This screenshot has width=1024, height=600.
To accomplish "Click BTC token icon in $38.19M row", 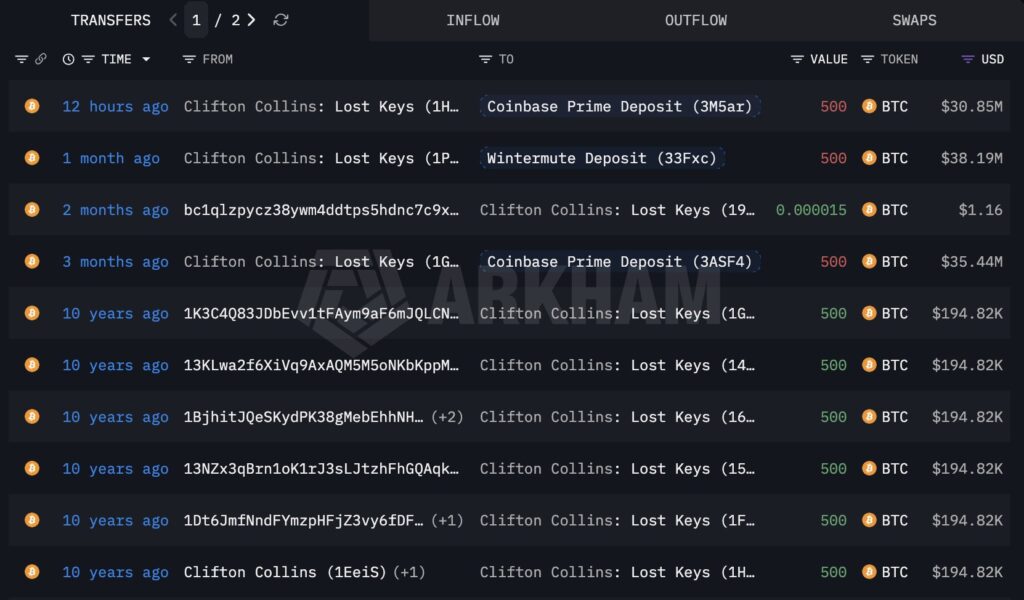I will pyautogui.click(x=869, y=157).
